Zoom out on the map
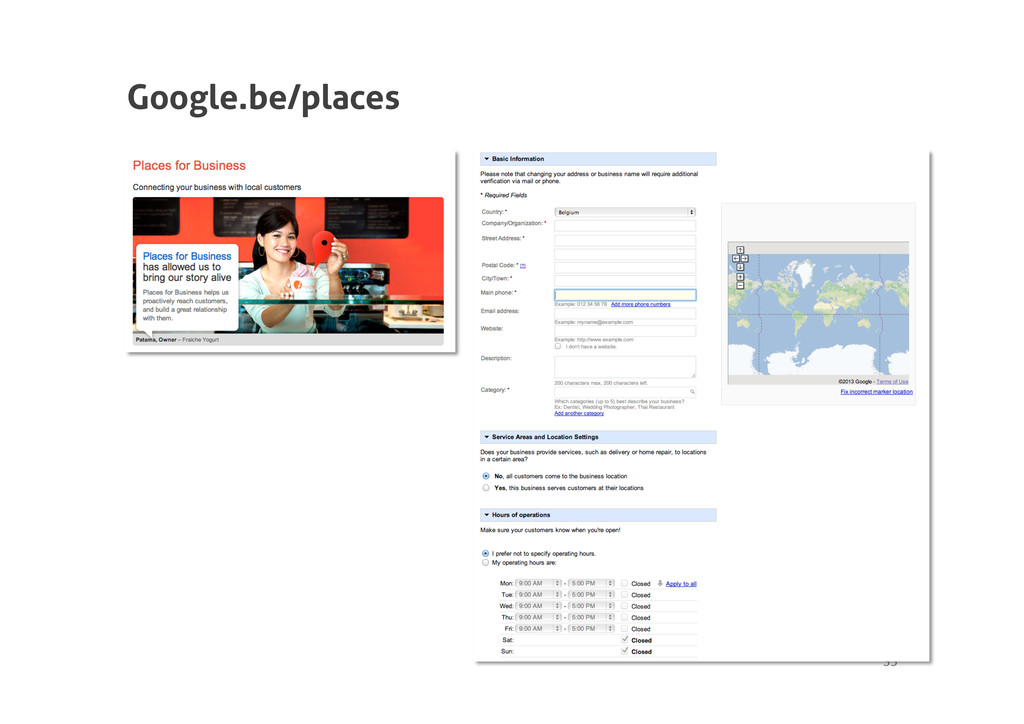 tap(740, 285)
